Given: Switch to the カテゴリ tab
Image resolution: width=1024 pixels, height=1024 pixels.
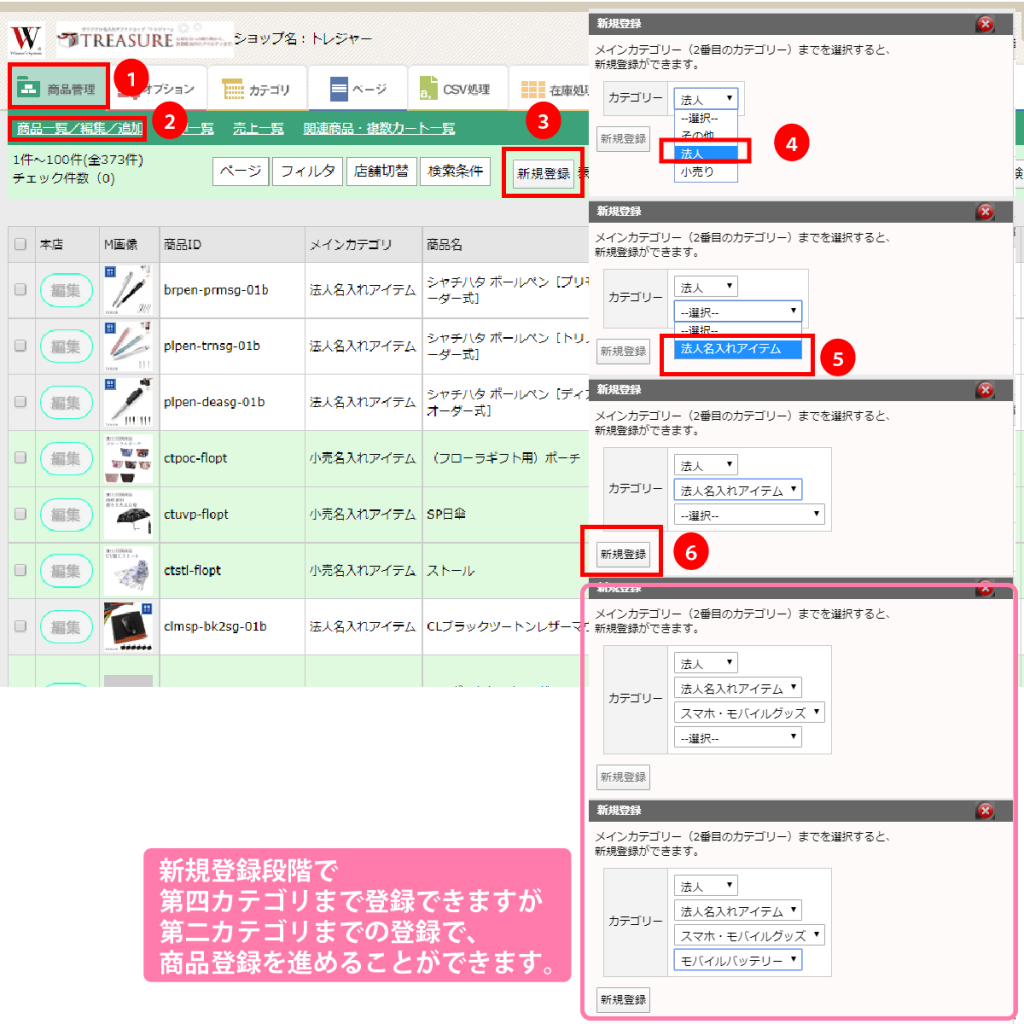Looking at the screenshot, I should tap(256, 90).
